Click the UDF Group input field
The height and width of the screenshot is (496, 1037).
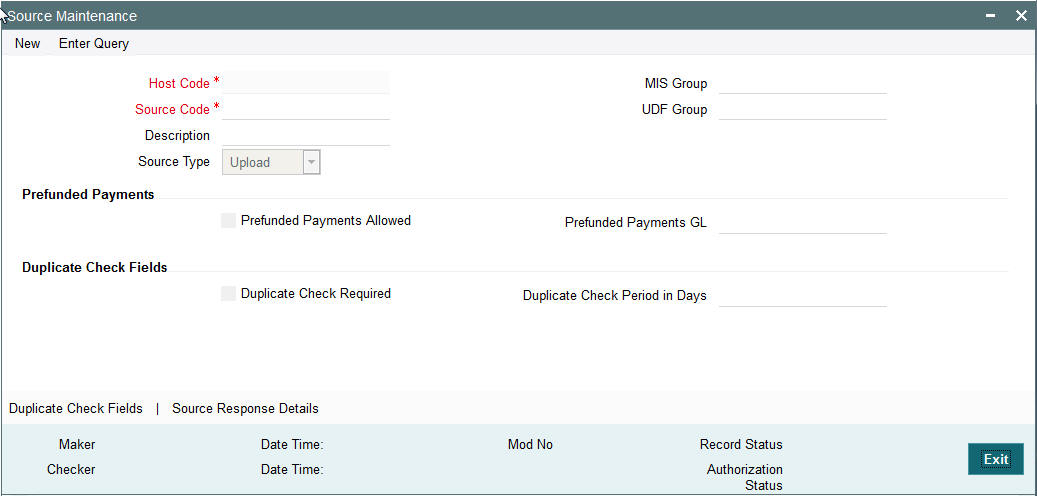[802, 109]
